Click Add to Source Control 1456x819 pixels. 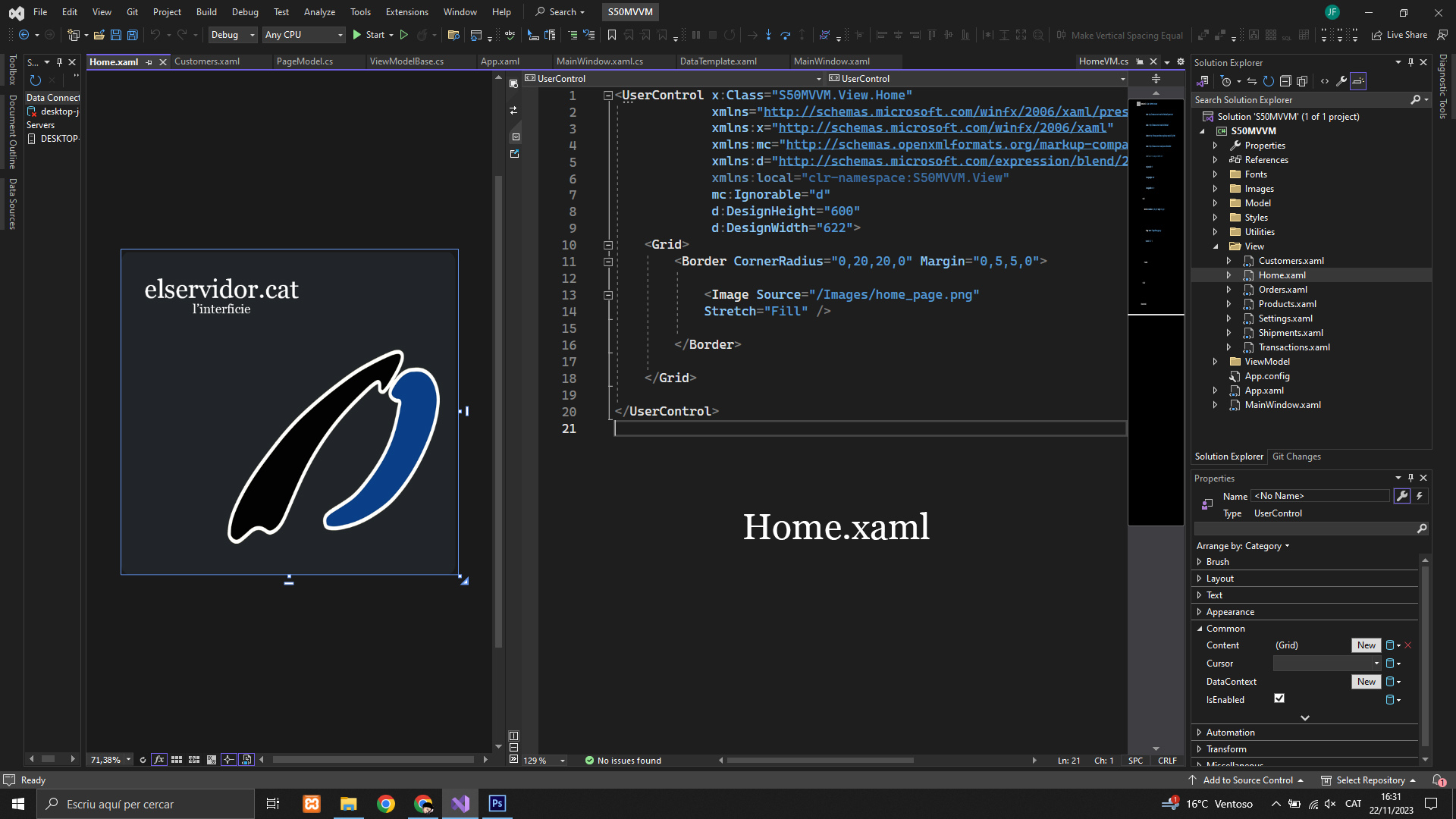click(x=1247, y=780)
